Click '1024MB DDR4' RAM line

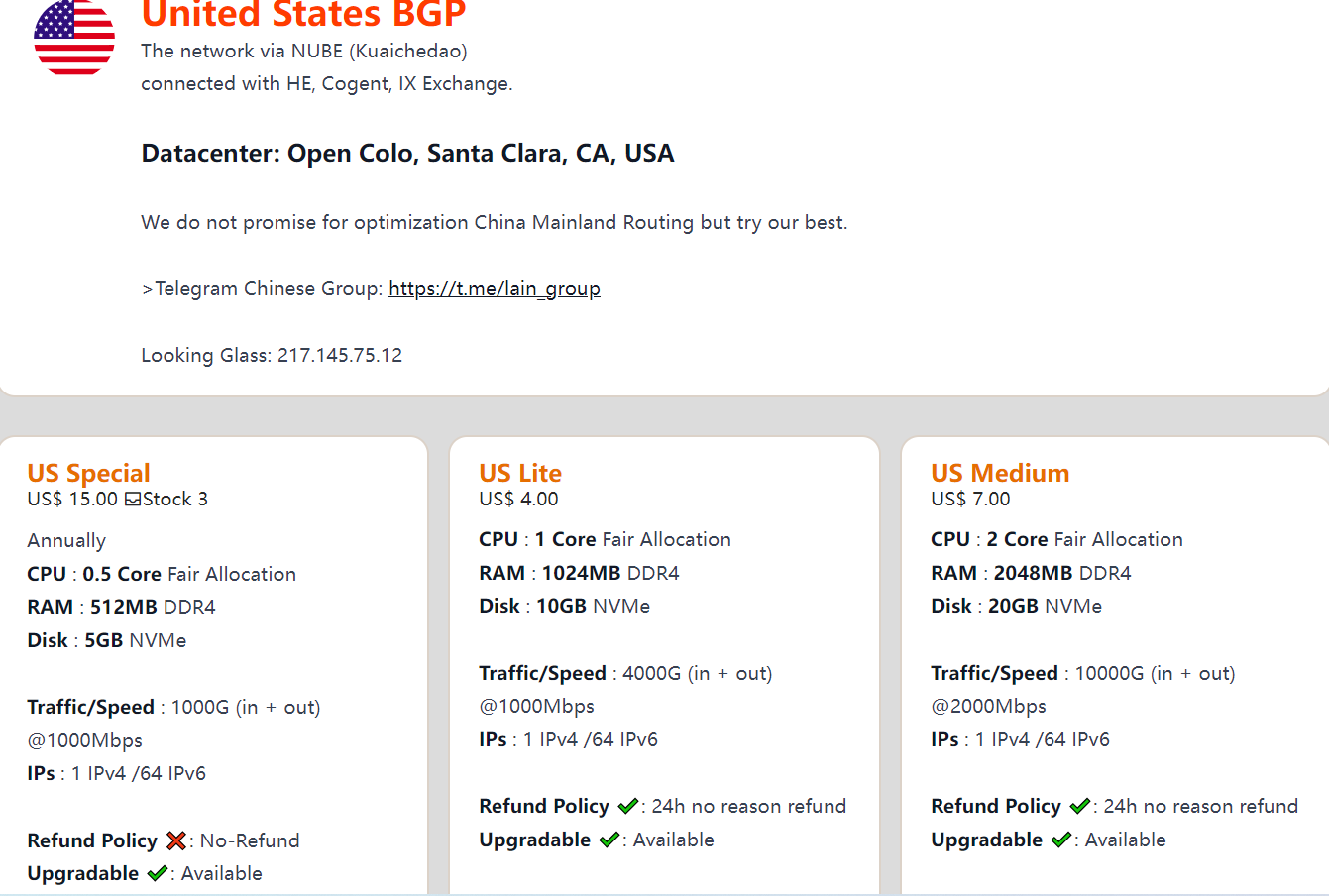pyautogui.click(x=580, y=573)
